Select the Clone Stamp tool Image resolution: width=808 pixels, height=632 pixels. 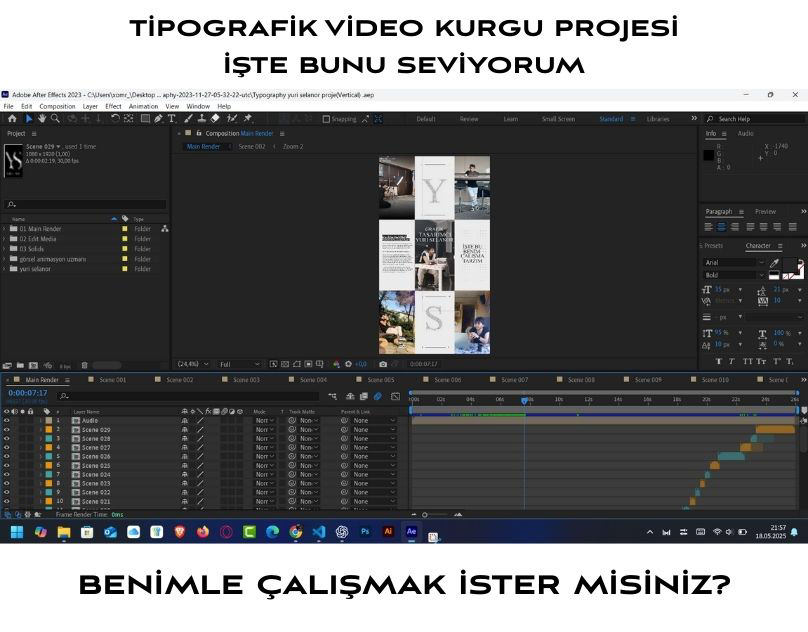(x=202, y=119)
